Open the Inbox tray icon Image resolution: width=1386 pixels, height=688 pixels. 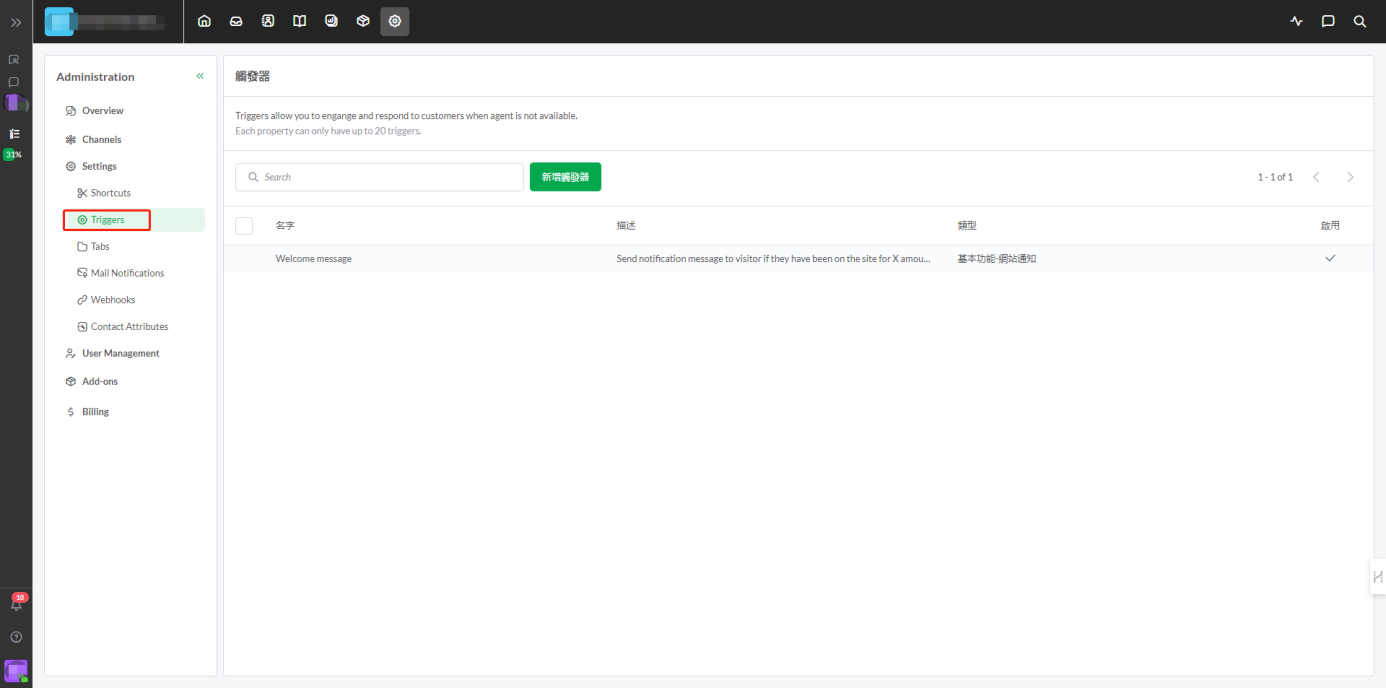236,21
